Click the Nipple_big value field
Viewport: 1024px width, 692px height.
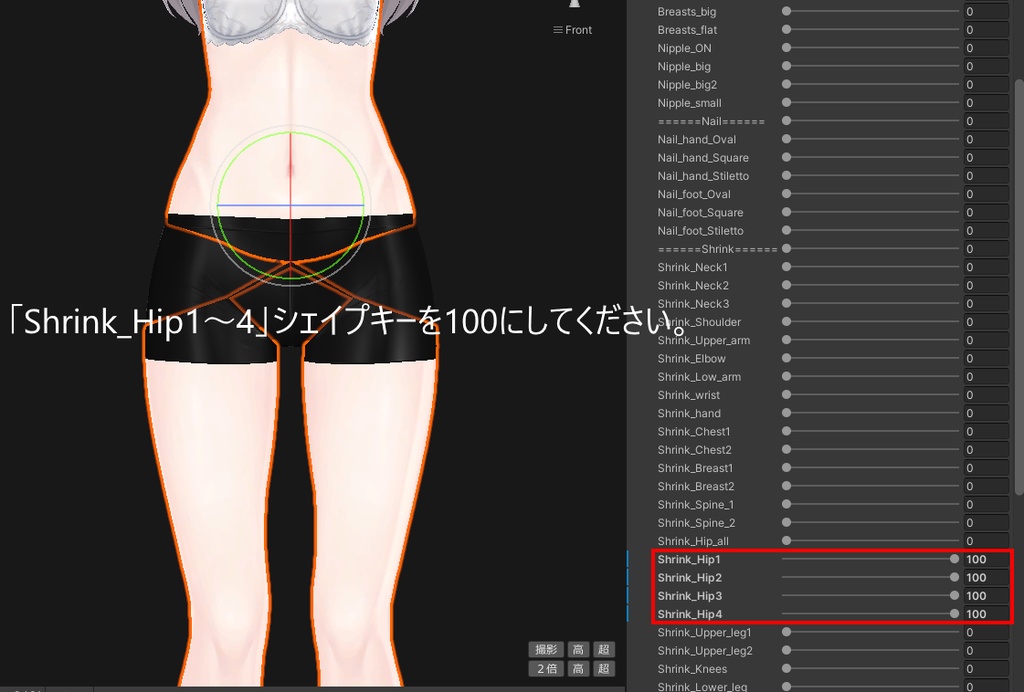click(986, 67)
